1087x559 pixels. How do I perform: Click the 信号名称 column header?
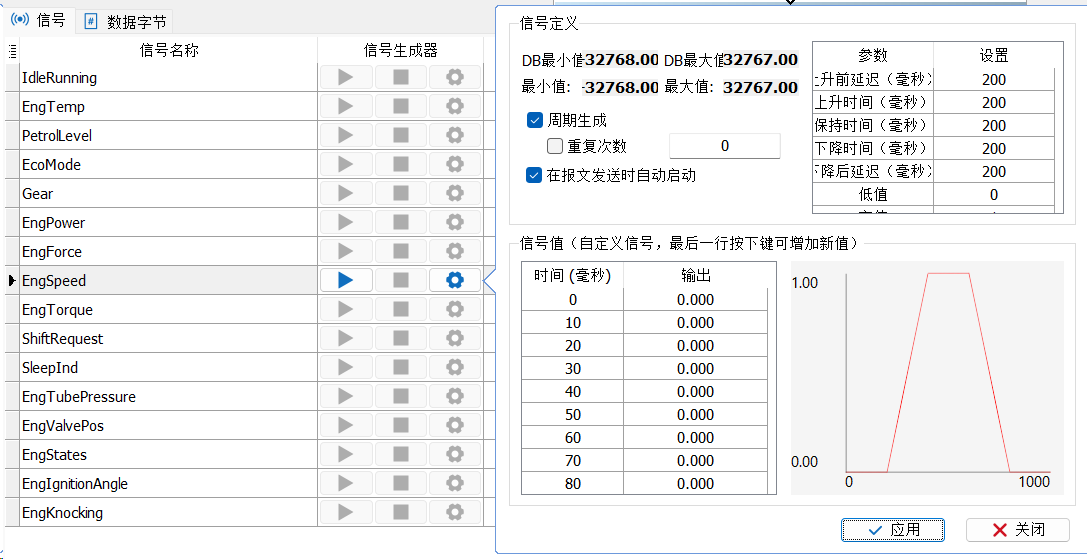(168, 51)
